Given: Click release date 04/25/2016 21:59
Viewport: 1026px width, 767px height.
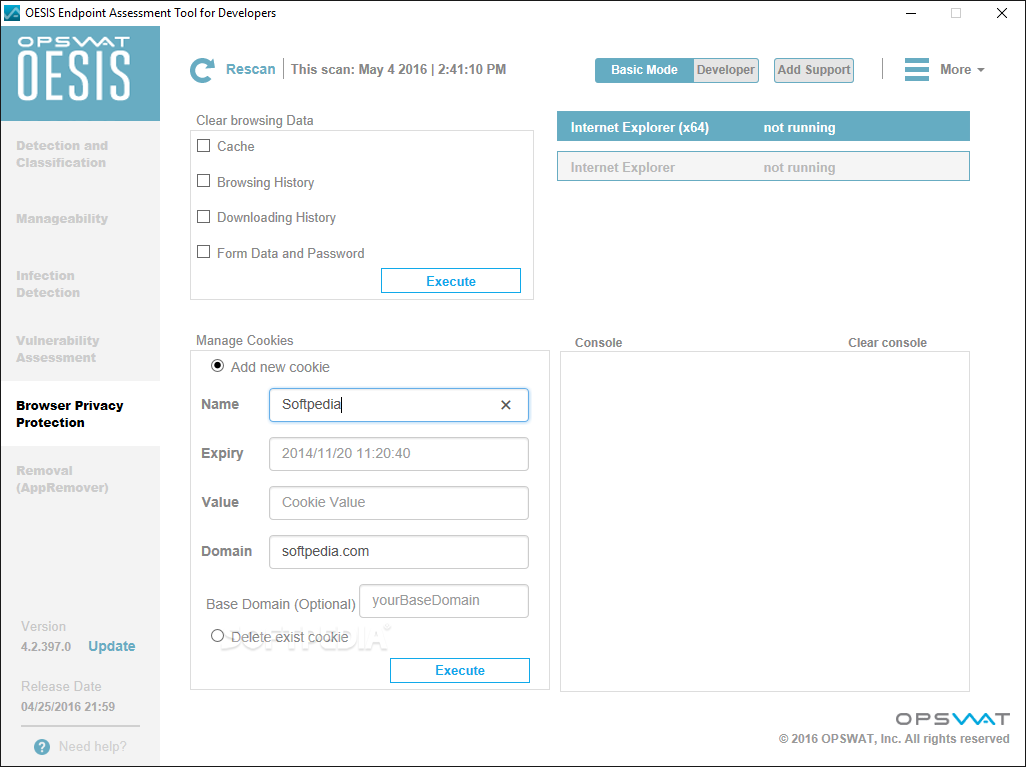Looking at the screenshot, I should (x=68, y=707).
